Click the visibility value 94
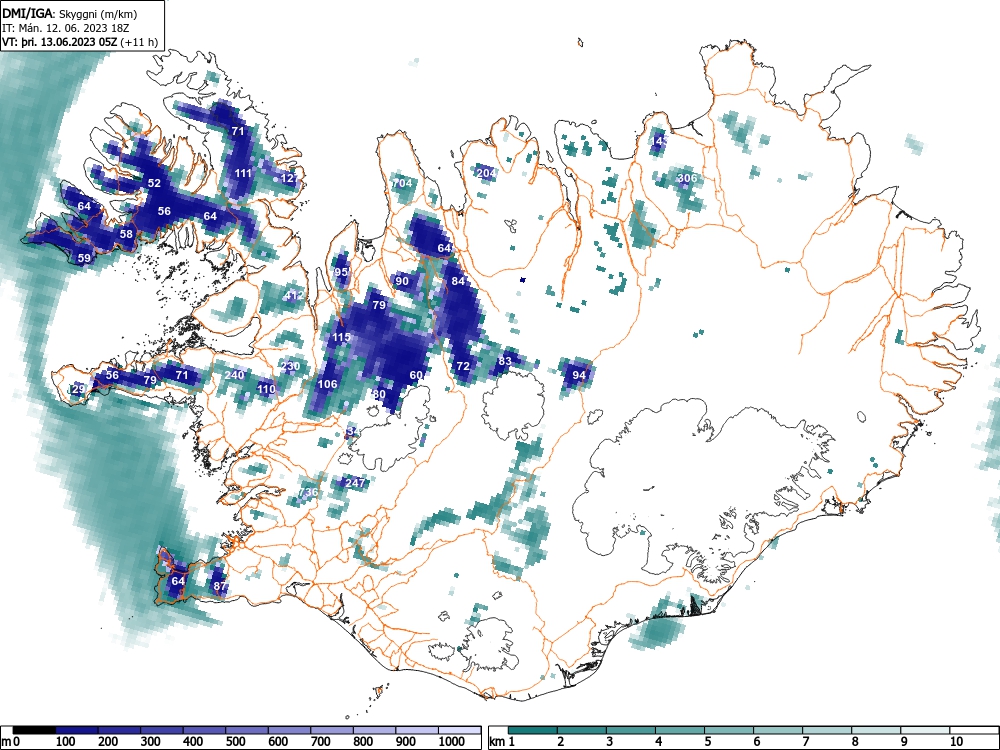Viewport: 1000px width, 750px height. pos(578,375)
